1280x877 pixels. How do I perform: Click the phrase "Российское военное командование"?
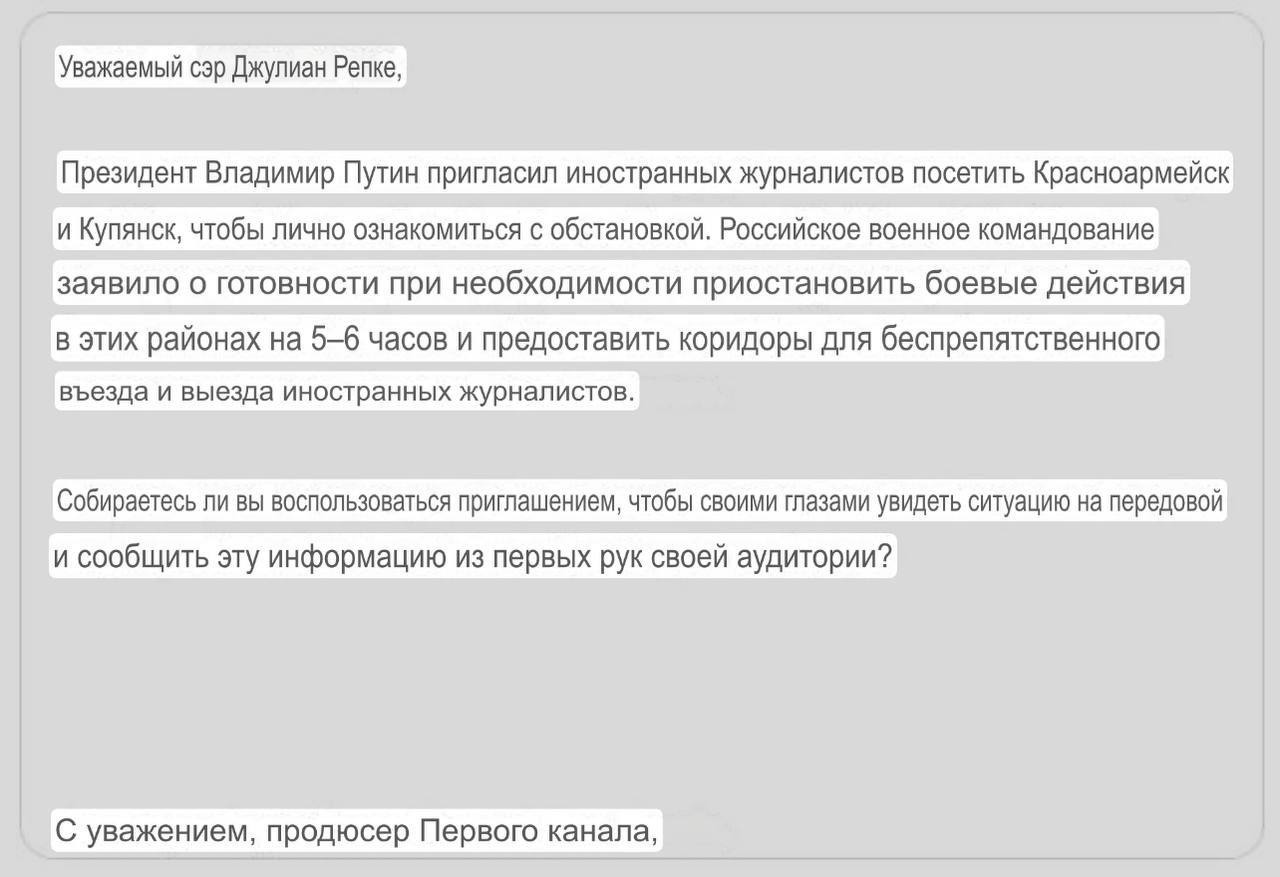click(x=937, y=230)
